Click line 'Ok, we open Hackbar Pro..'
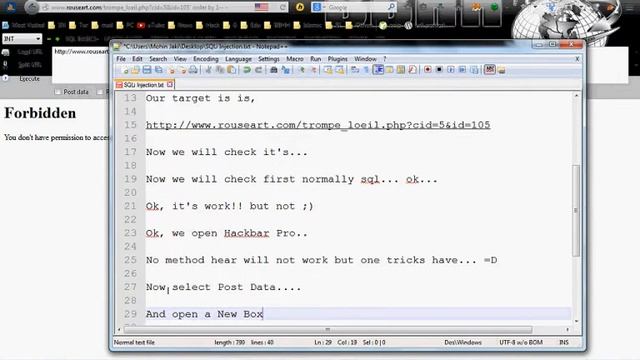Screen dimensions: 640x360 [x=227, y=233]
